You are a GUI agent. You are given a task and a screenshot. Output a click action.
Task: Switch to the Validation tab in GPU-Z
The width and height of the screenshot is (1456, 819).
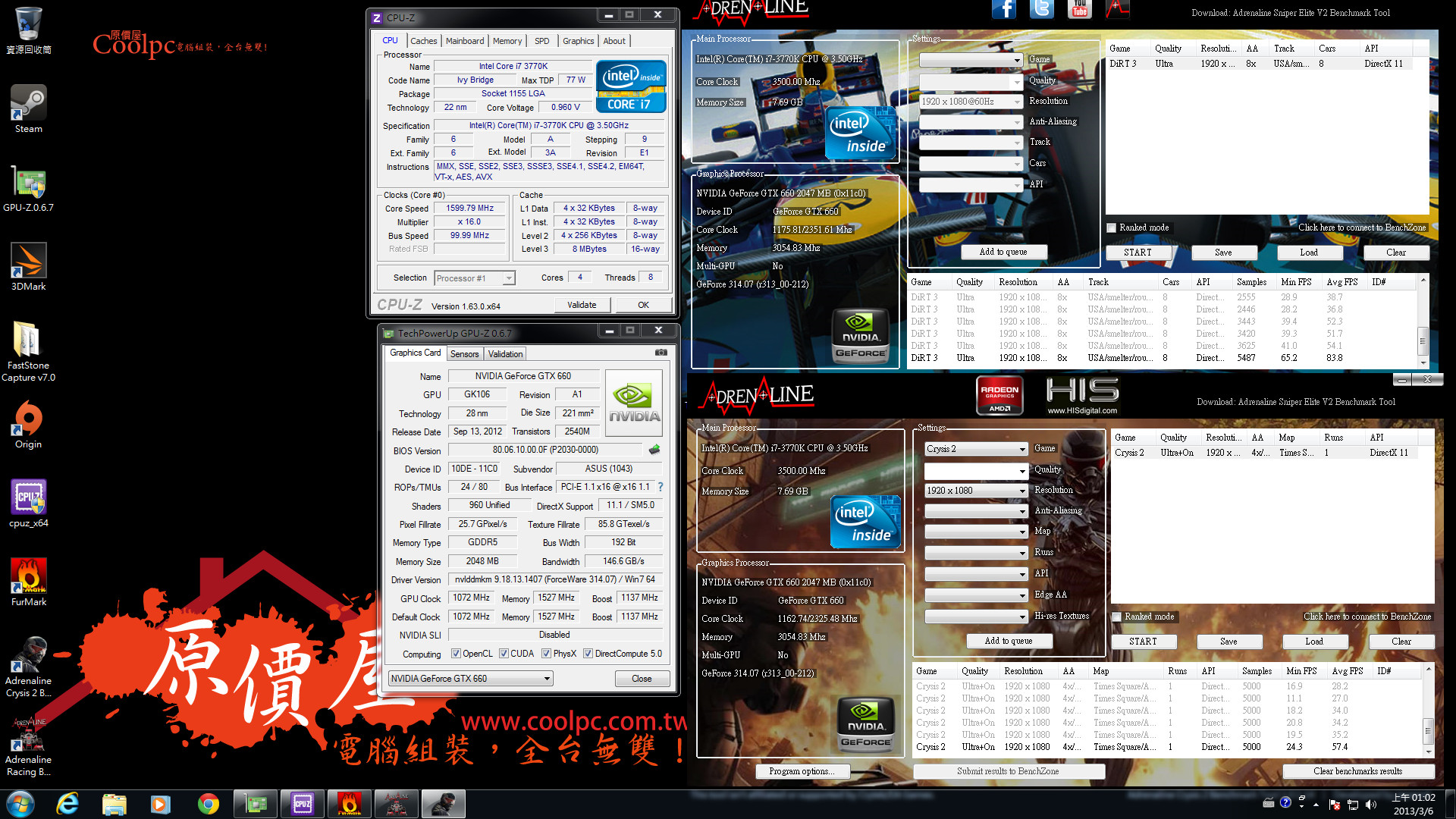505,354
